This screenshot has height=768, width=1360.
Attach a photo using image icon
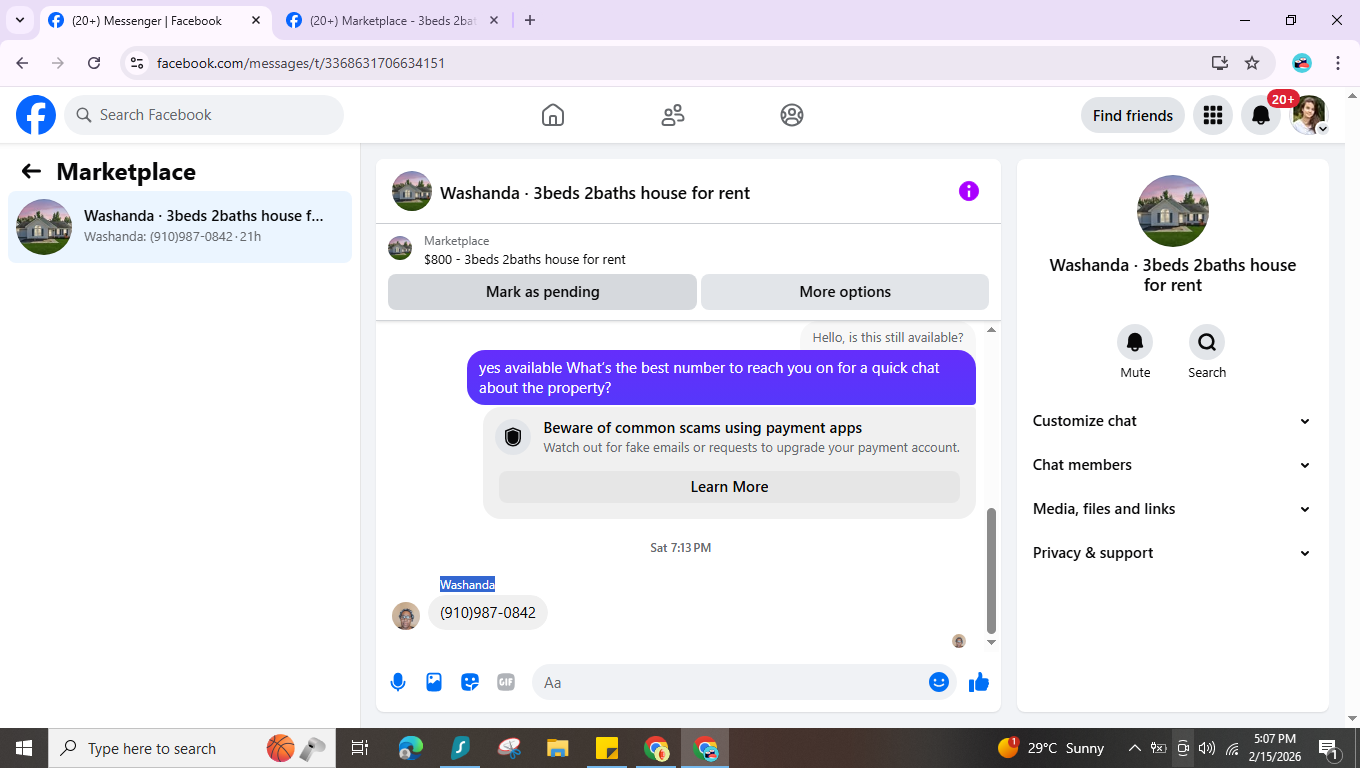434,682
